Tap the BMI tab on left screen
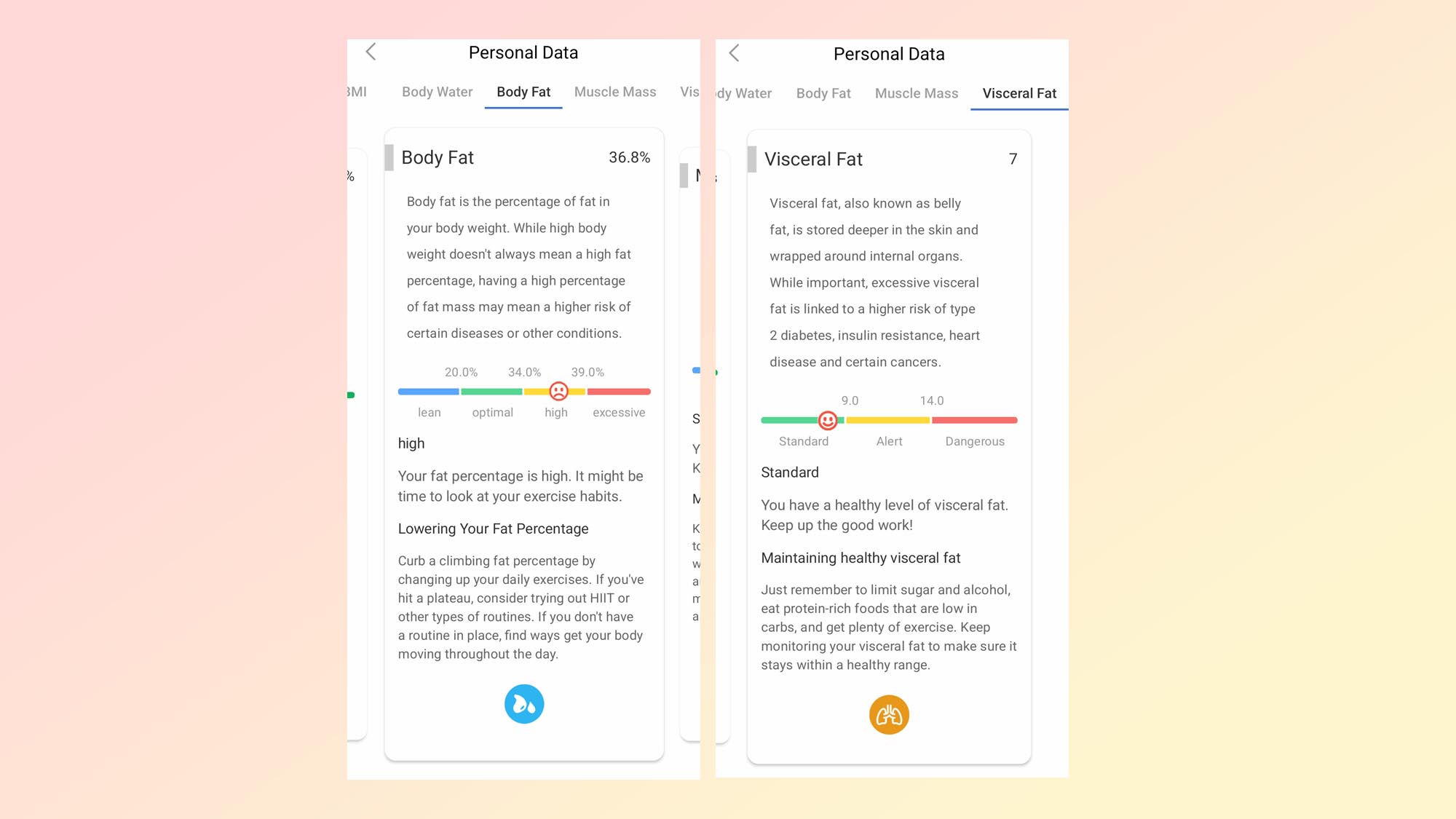The width and height of the screenshot is (1456, 819). click(x=358, y=92)
